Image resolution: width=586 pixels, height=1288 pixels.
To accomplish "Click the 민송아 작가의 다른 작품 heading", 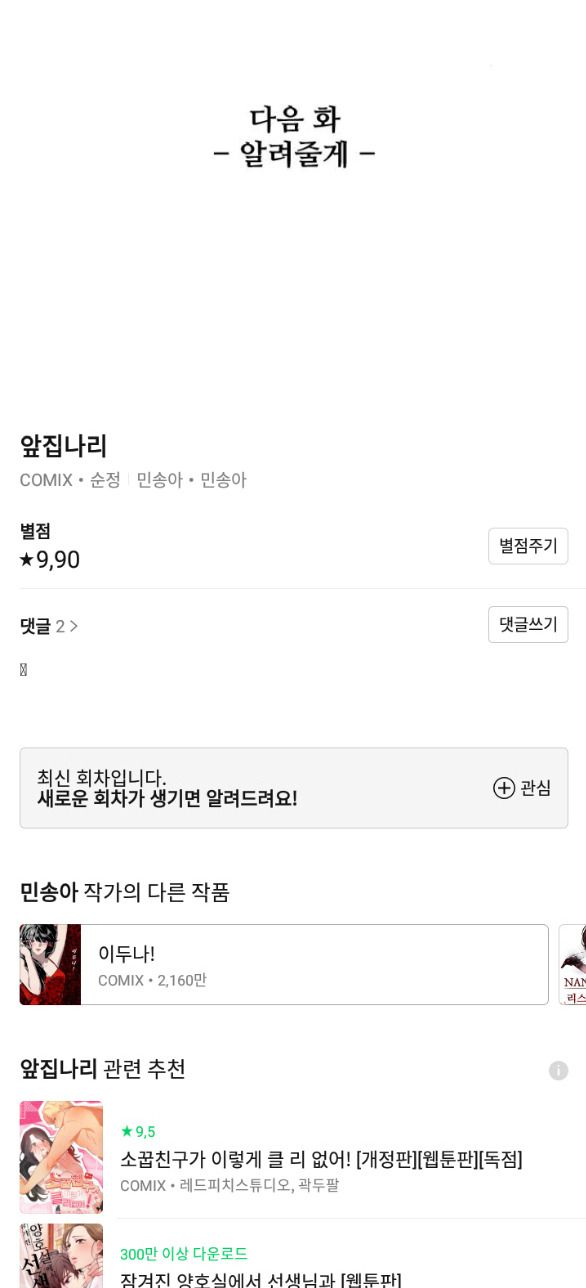I will click(x=125, y=892).
